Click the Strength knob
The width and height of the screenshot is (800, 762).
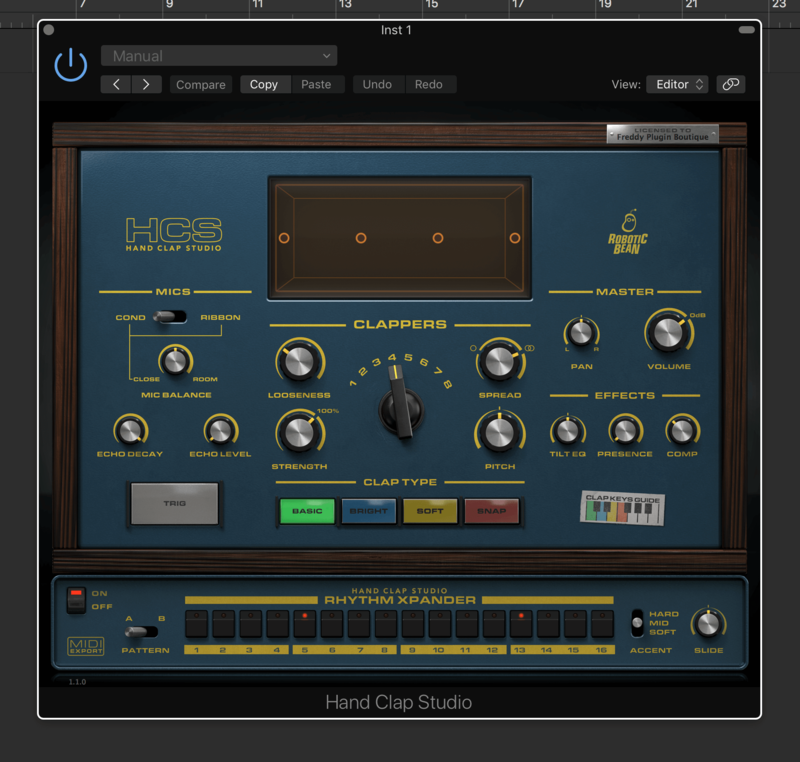point(299,433)
